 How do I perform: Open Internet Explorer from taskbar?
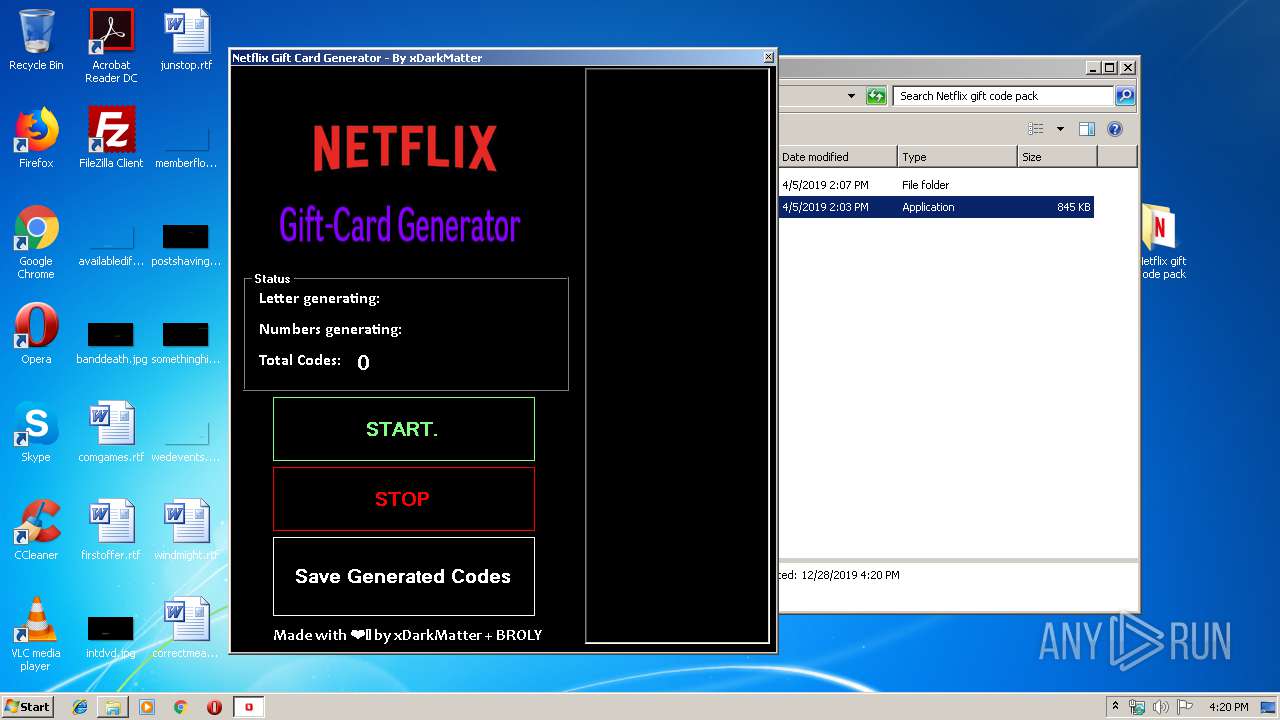pos(80,707)
